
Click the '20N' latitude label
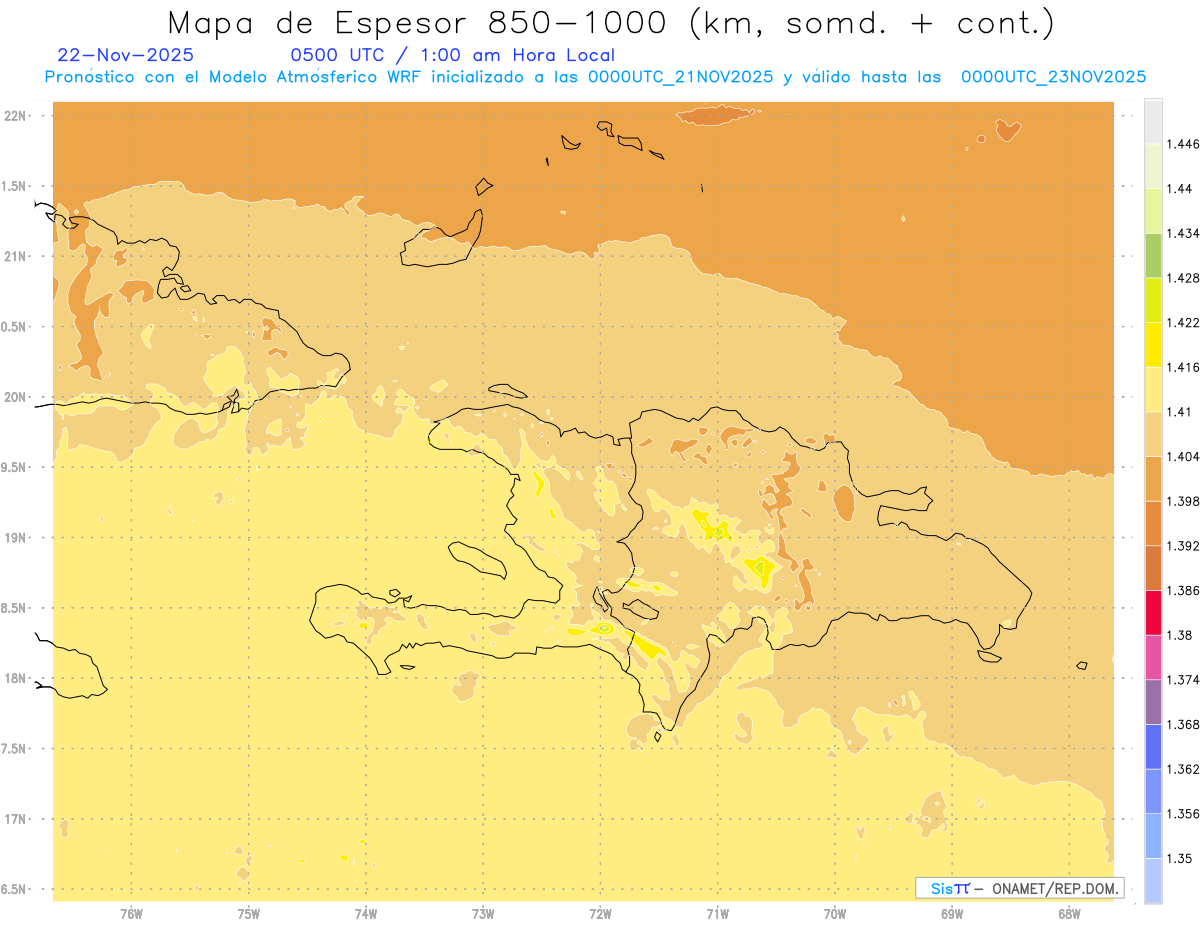(15, 397)
